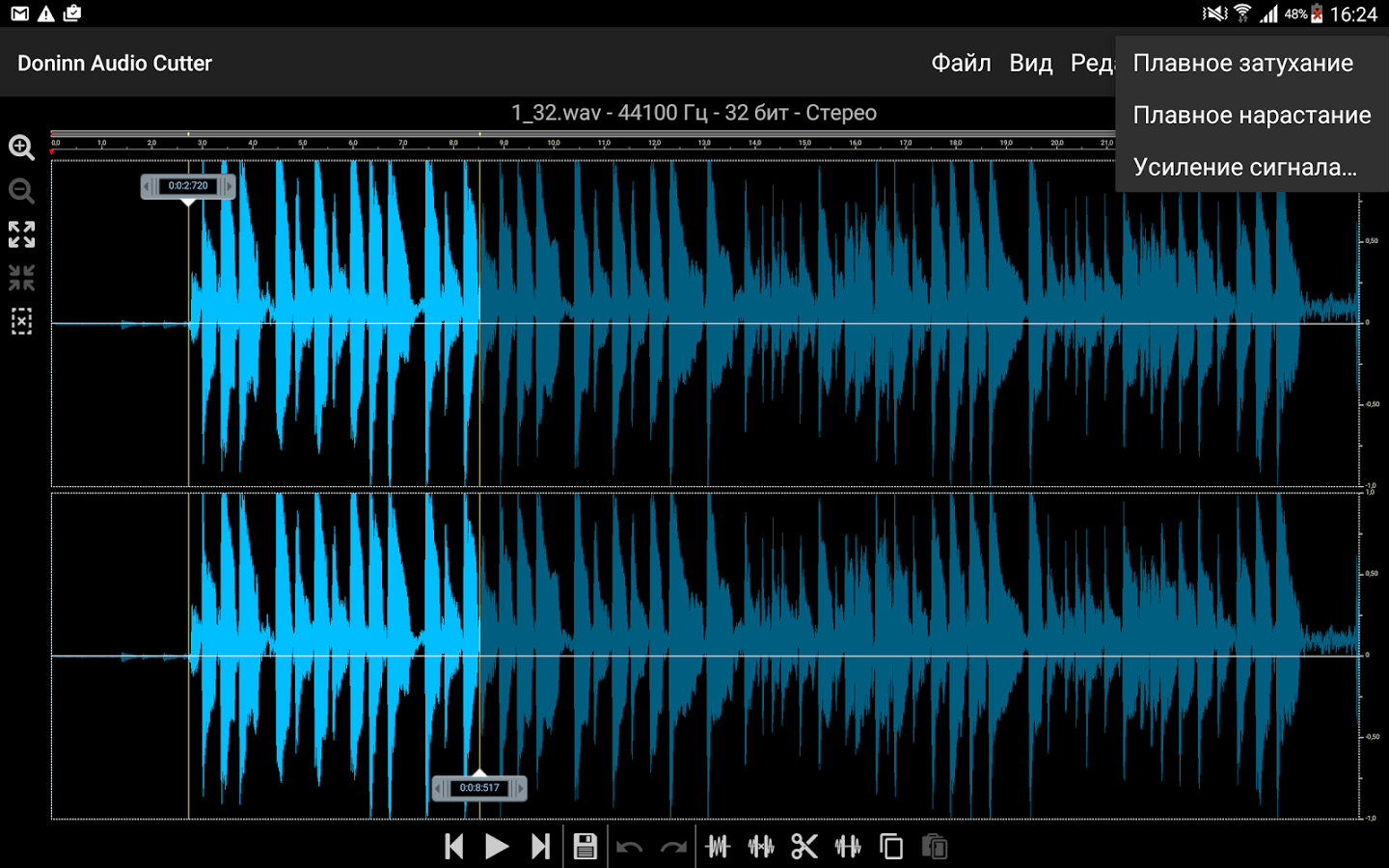Image resolution: width=1389 pixels, height=868 pixels.
Task: Click the expand view arrows icon
Action: (x=21, y=234)
